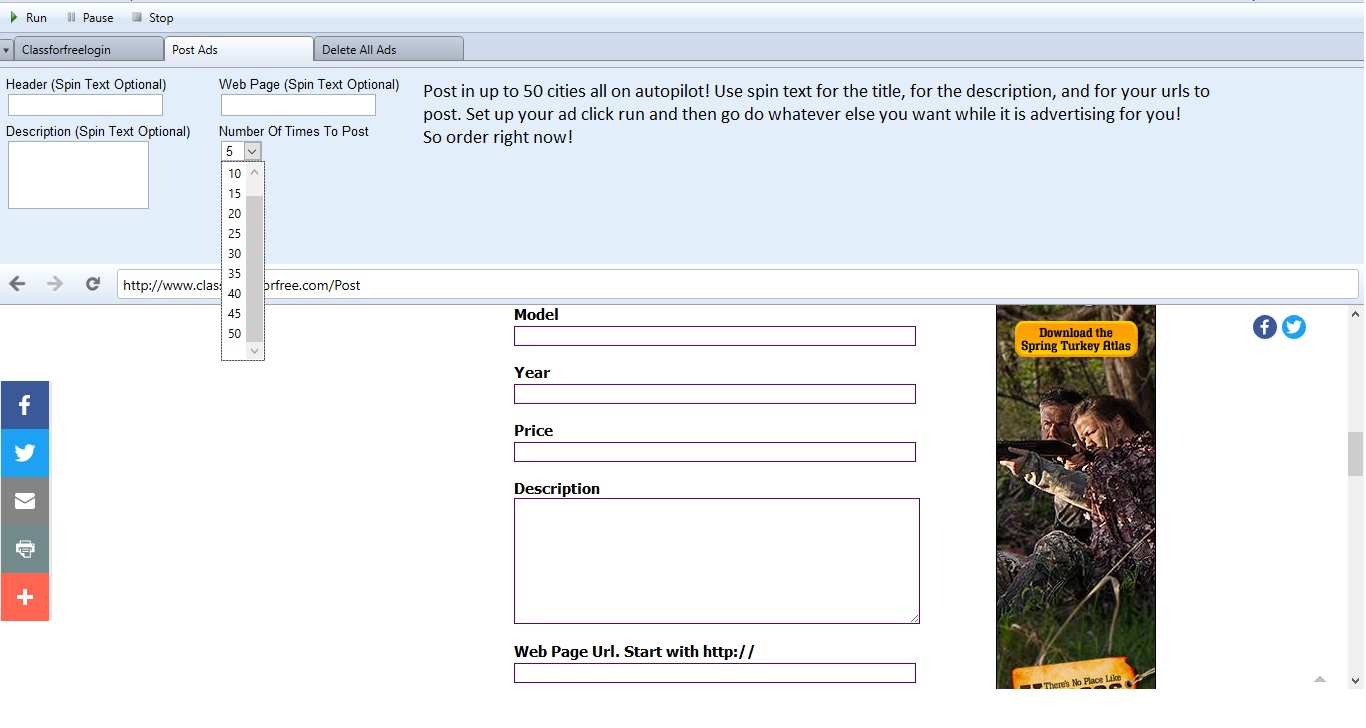
Task: Choose 50 in the post count list
Action: tap(234, 334)
